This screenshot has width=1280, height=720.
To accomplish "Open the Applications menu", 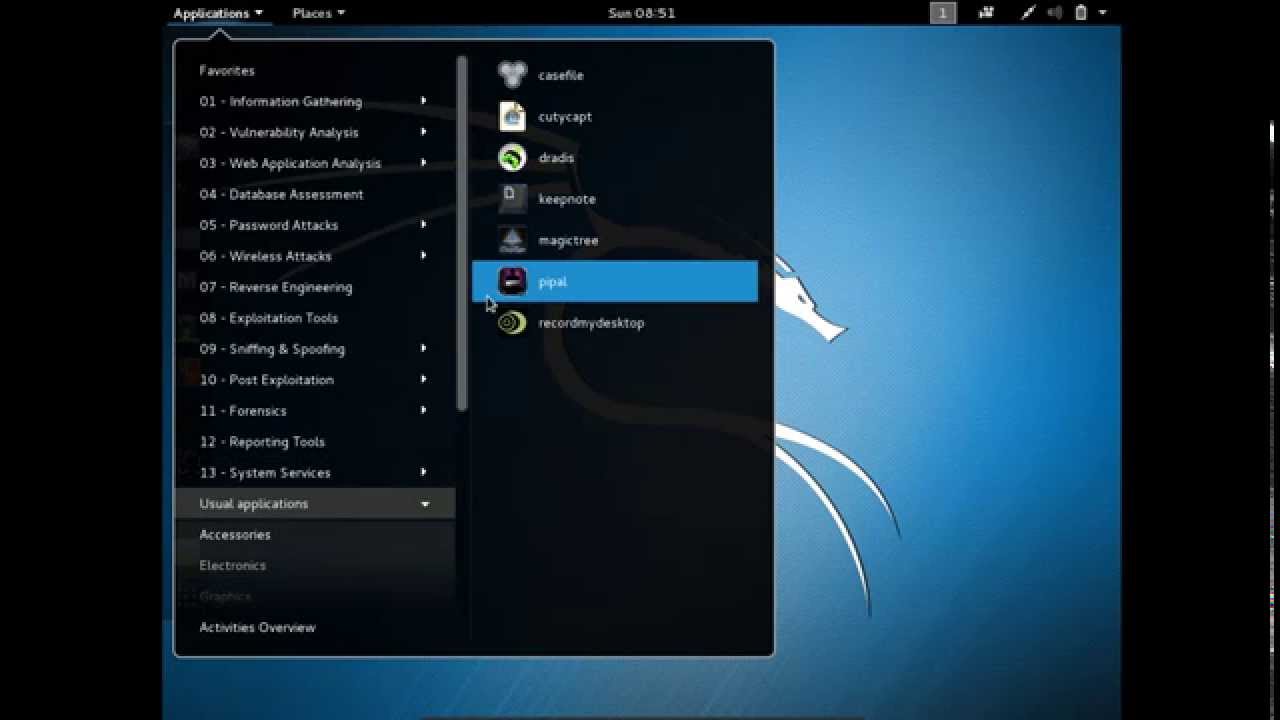I will point(218,13).
